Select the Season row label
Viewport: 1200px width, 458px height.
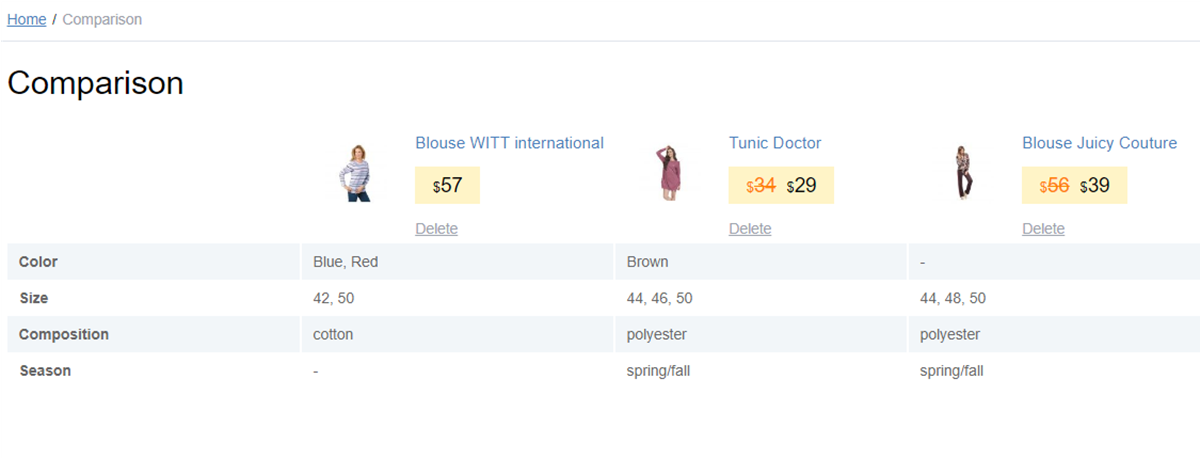tap(45, 370)
